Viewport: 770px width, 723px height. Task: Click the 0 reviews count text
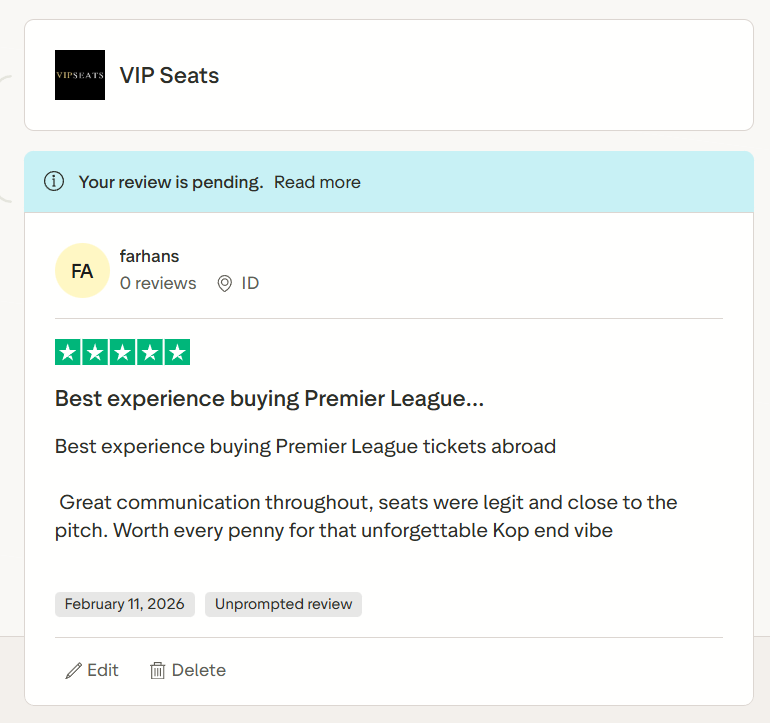click(x=158, y=283)
